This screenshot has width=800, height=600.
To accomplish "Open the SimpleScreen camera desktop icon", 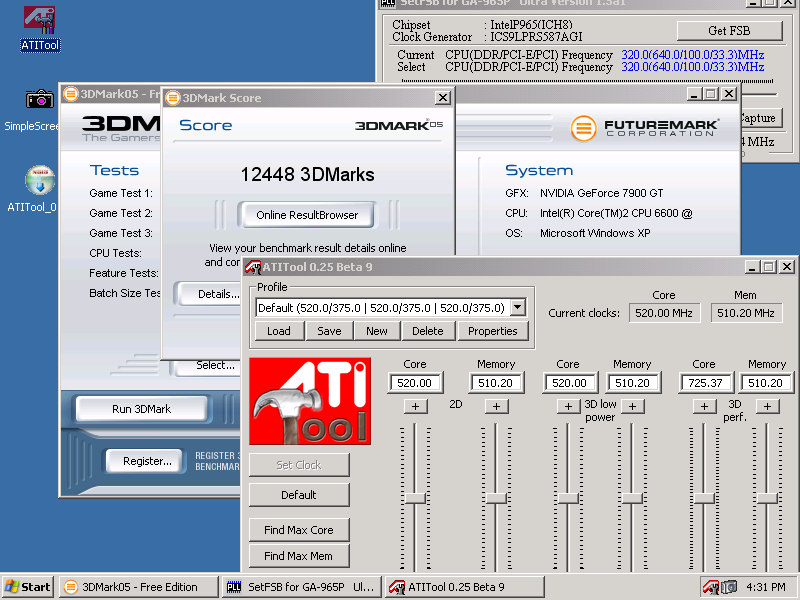I will (39, 99).
